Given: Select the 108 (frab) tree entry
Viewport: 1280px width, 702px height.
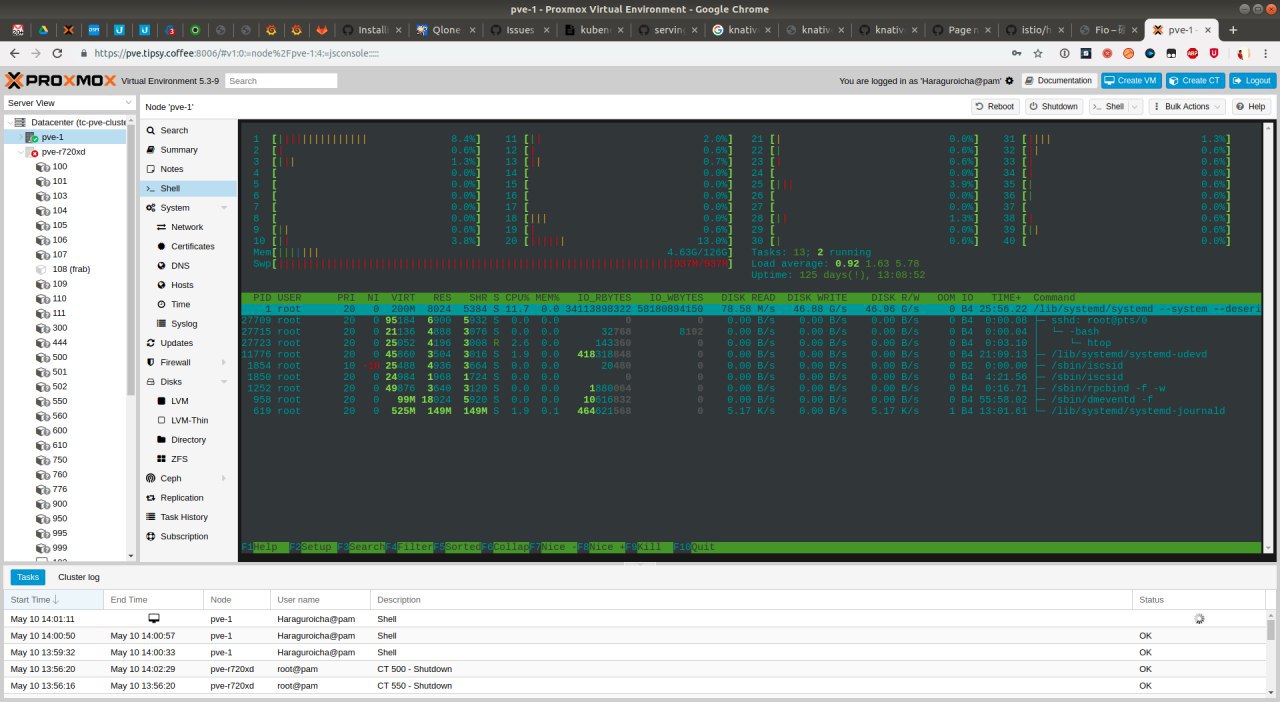Looking at the screenshot, I should tap(71, 269).
